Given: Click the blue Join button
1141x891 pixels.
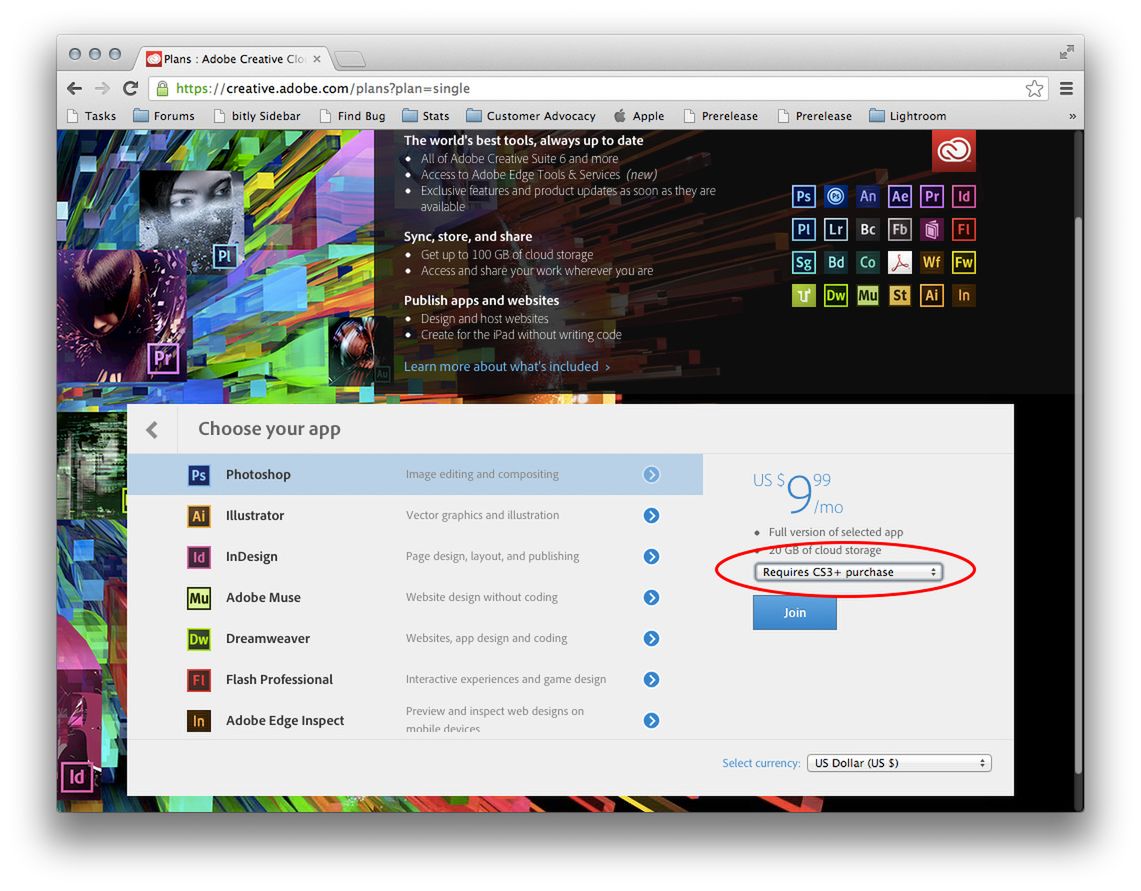Looking at the screenshot, I should point(795,613).
